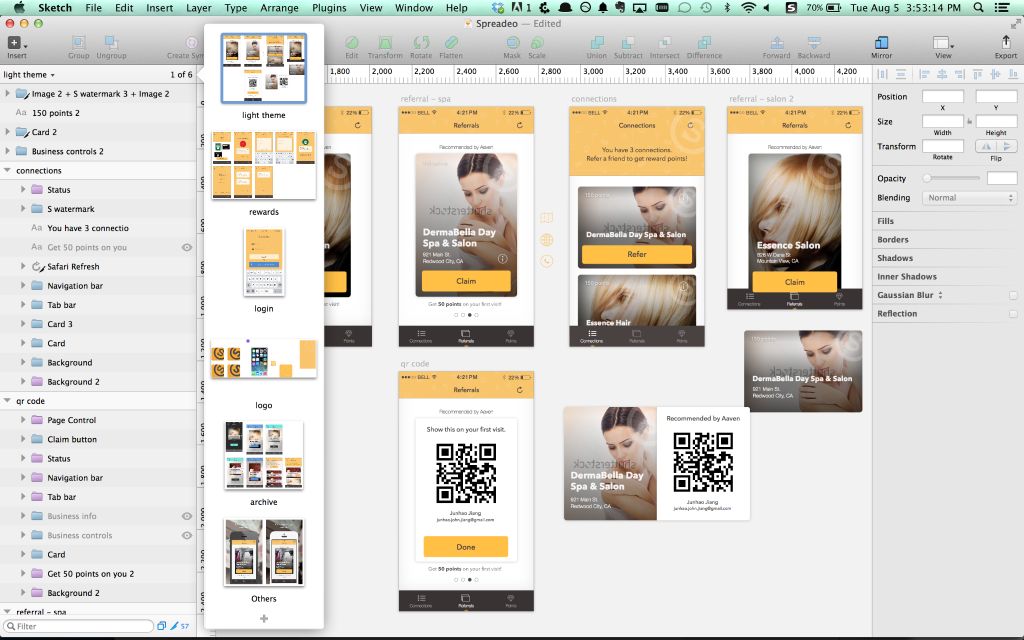Toggle visibility of Business controls layer
This screenshot has height=640, width=1024.
click(187, 535)
